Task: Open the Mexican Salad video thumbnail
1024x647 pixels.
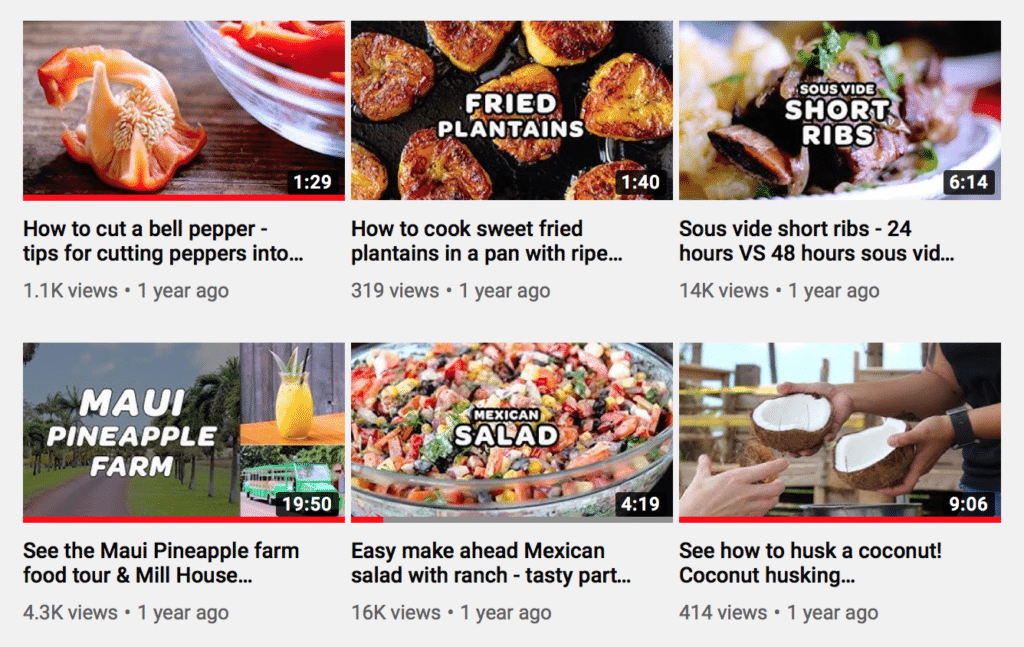Action: click(511, 432)
